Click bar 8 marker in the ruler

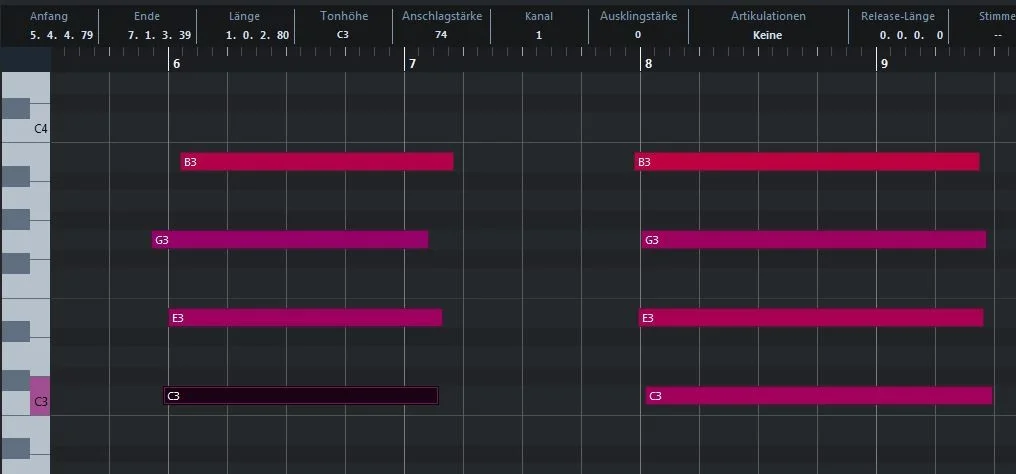[x=648, y=63]
